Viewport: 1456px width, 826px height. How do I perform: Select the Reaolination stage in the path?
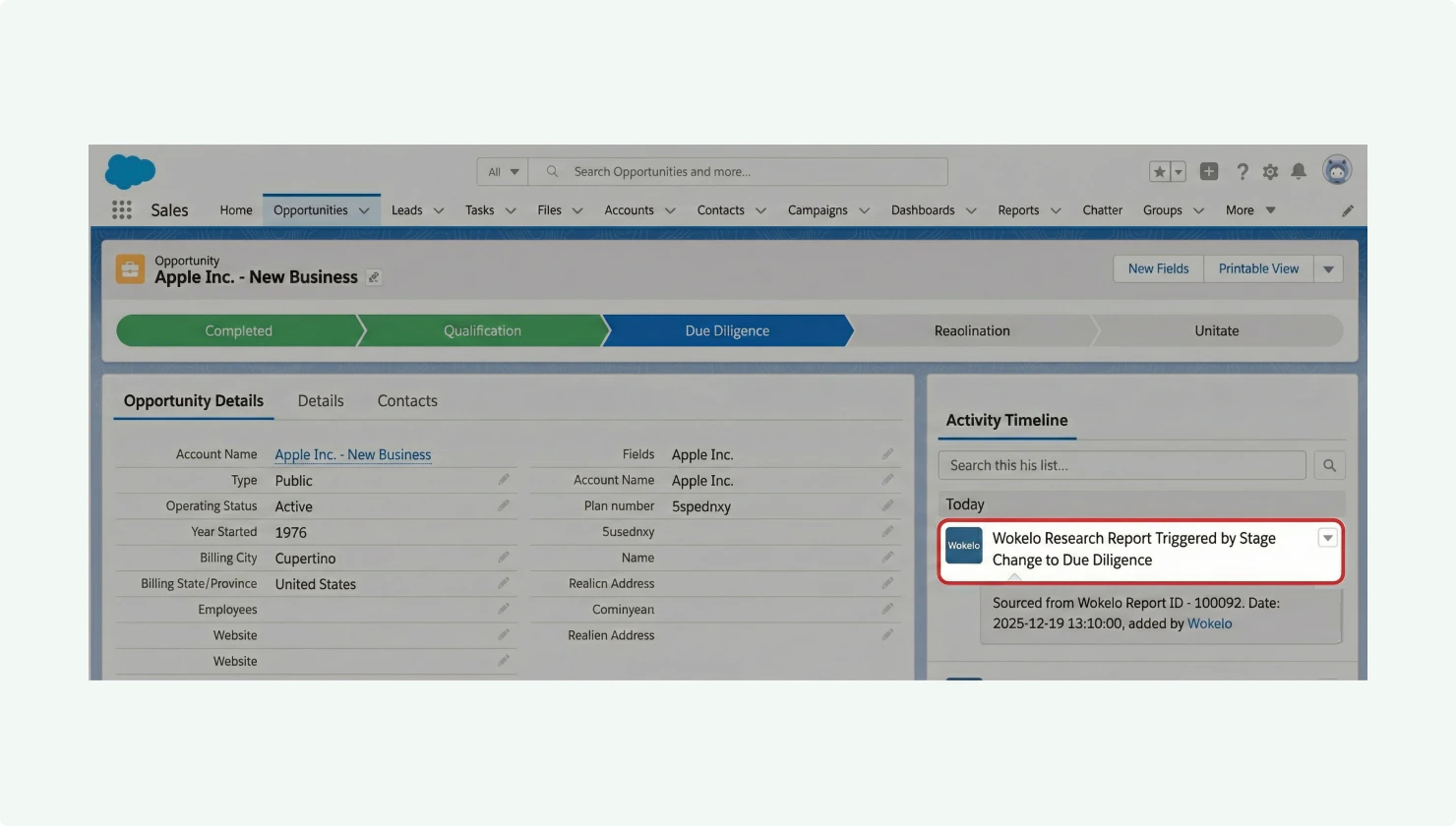972,330
